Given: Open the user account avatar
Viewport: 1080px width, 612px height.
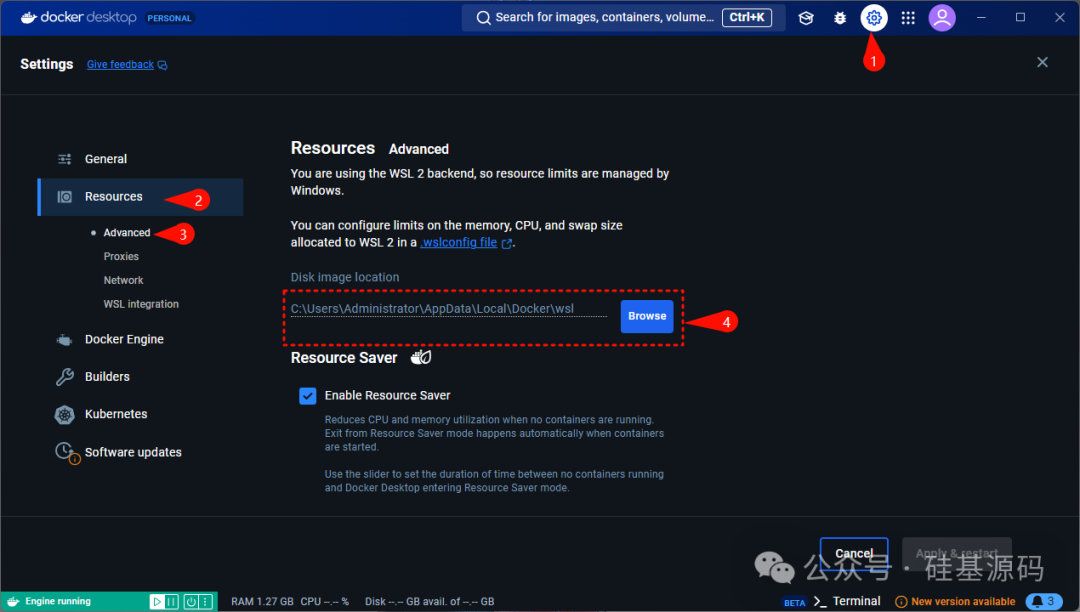Looking at the screenshot, I should pyautogui.click(x=942, y=18).
